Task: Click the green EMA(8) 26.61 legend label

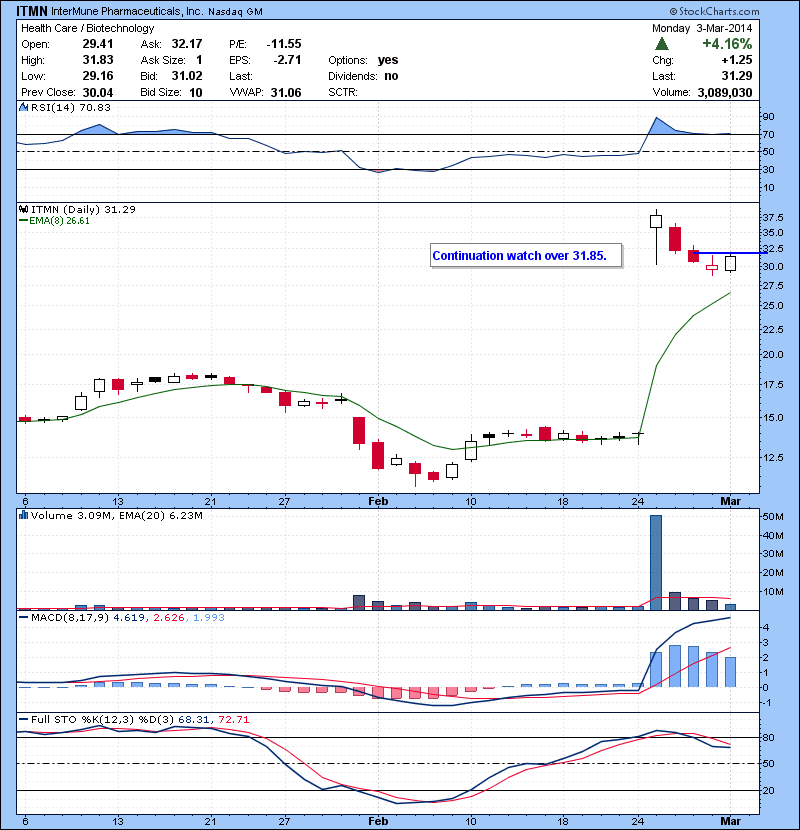Action: point(54,221)
